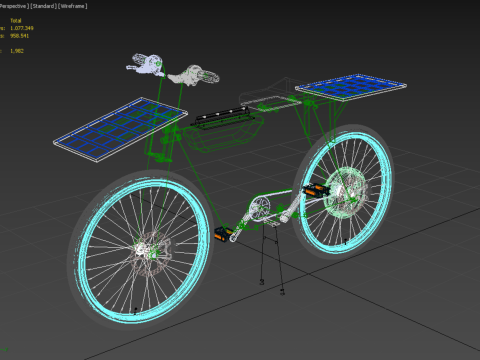This screenshot has height=360, width=480.
Task: Open the Wireframe shading mode menu
Action: coord(73,6)
